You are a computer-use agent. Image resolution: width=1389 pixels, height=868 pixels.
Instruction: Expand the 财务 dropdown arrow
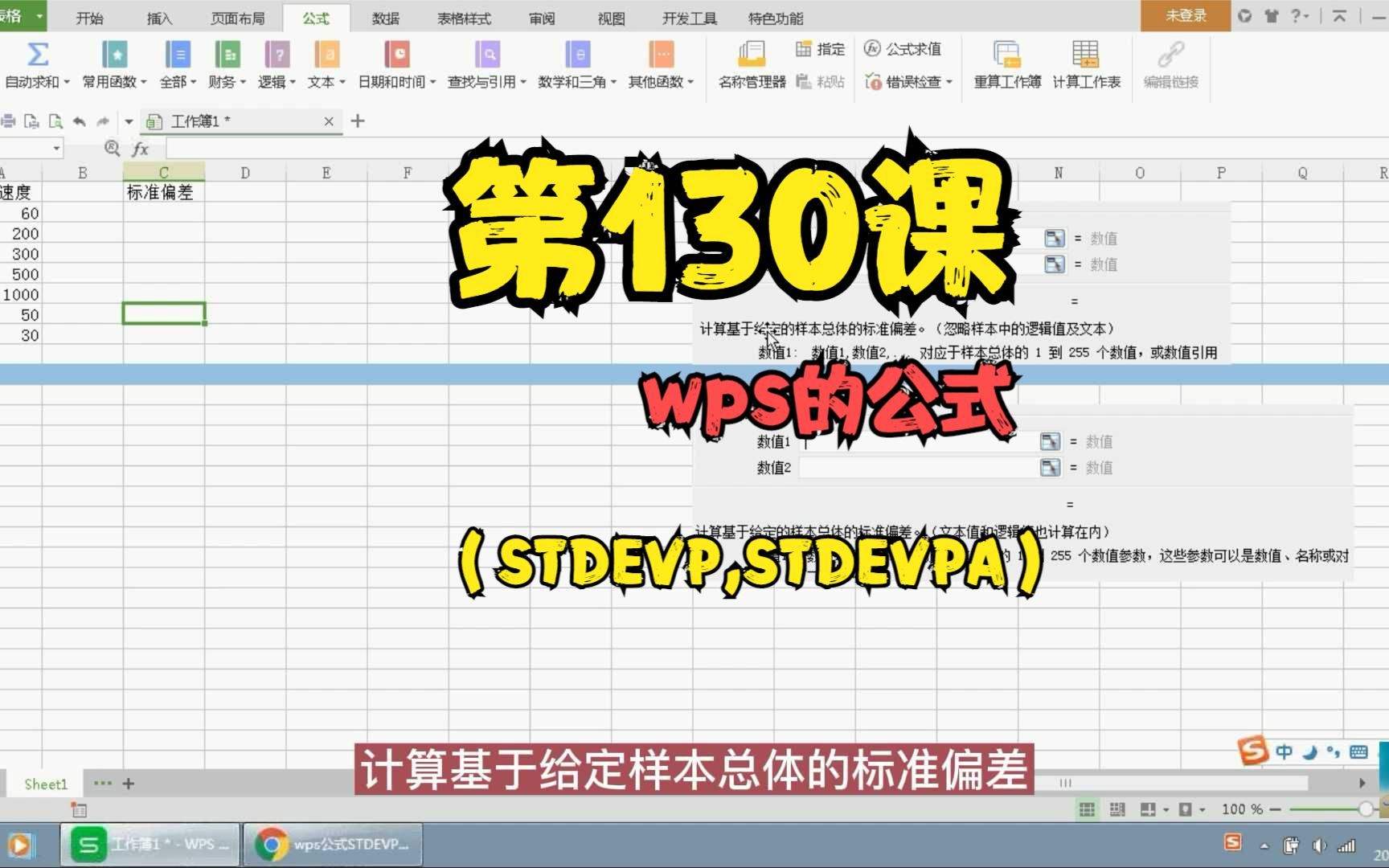[243, 82]
